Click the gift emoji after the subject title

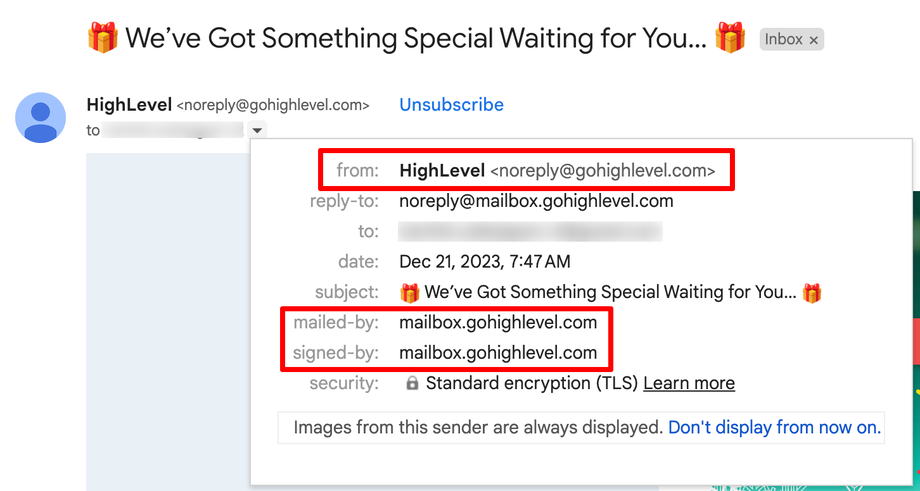730,39
